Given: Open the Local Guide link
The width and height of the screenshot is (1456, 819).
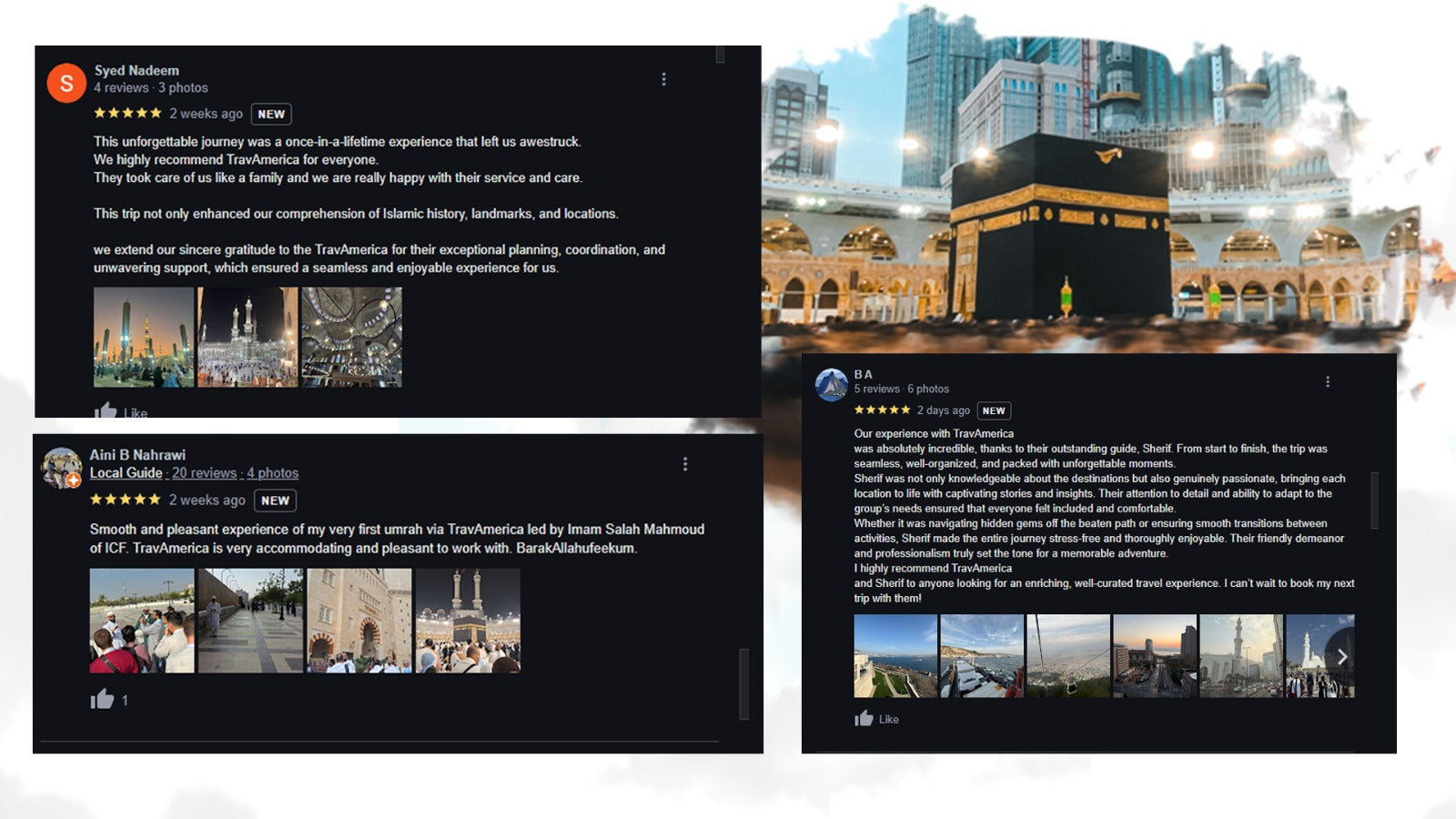Looking at the screenshot, I should click(126, 473).
